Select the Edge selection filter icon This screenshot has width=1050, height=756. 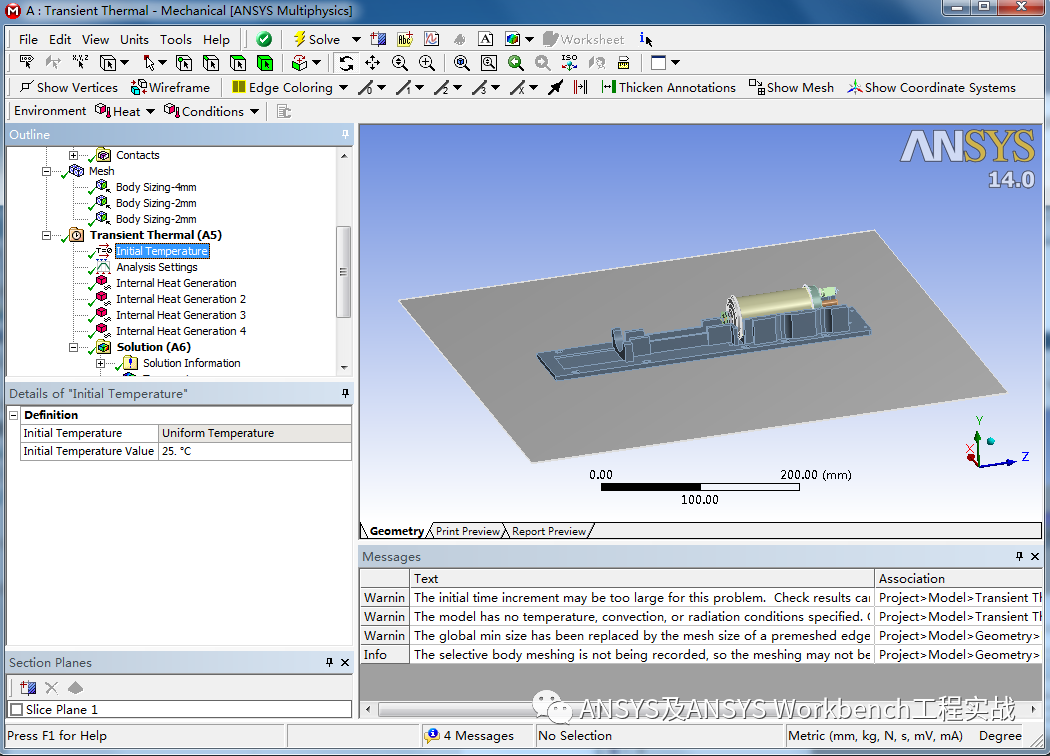211,63
